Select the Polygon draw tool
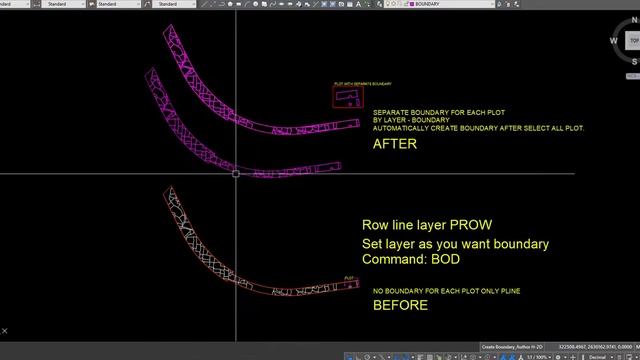 pos(230,4)
